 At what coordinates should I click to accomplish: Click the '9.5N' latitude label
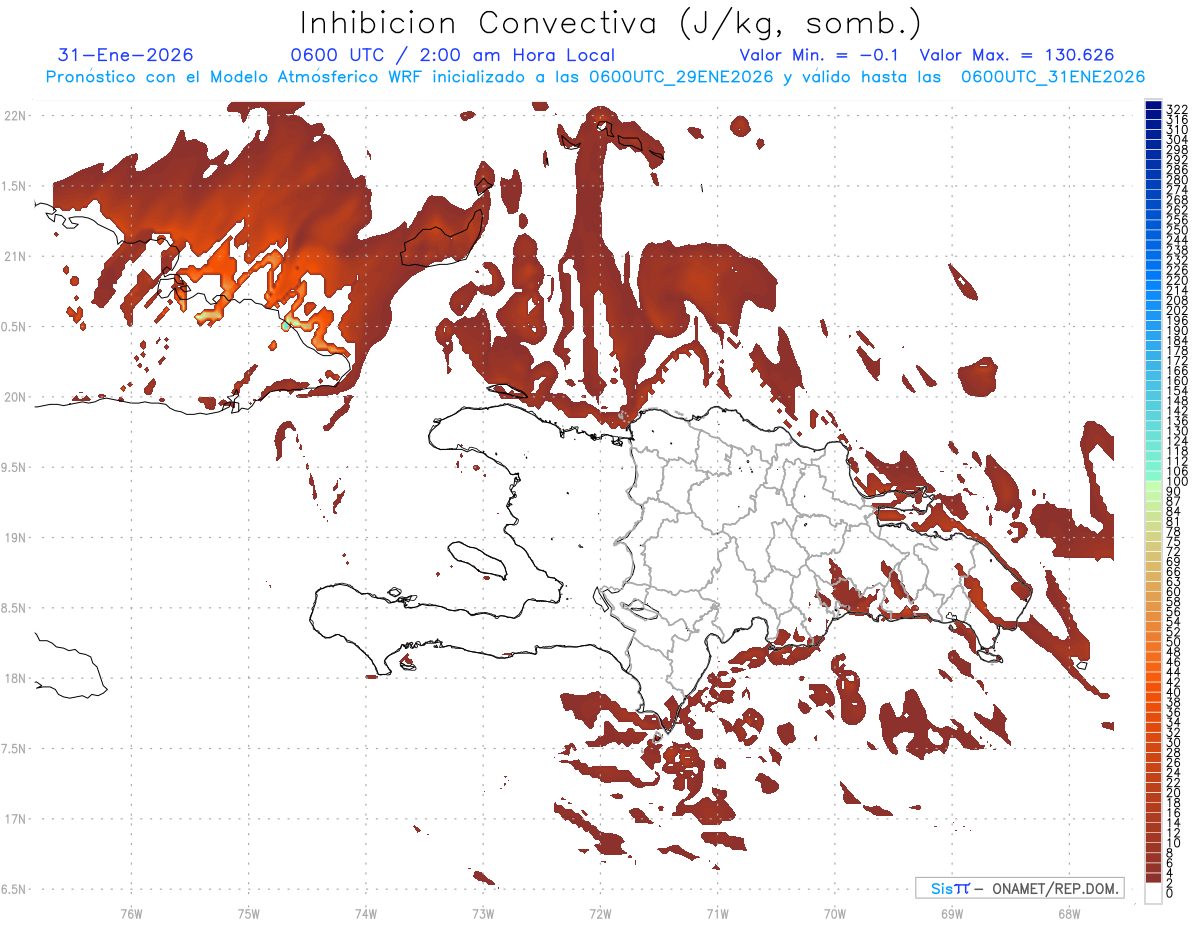tap(15, 468)
